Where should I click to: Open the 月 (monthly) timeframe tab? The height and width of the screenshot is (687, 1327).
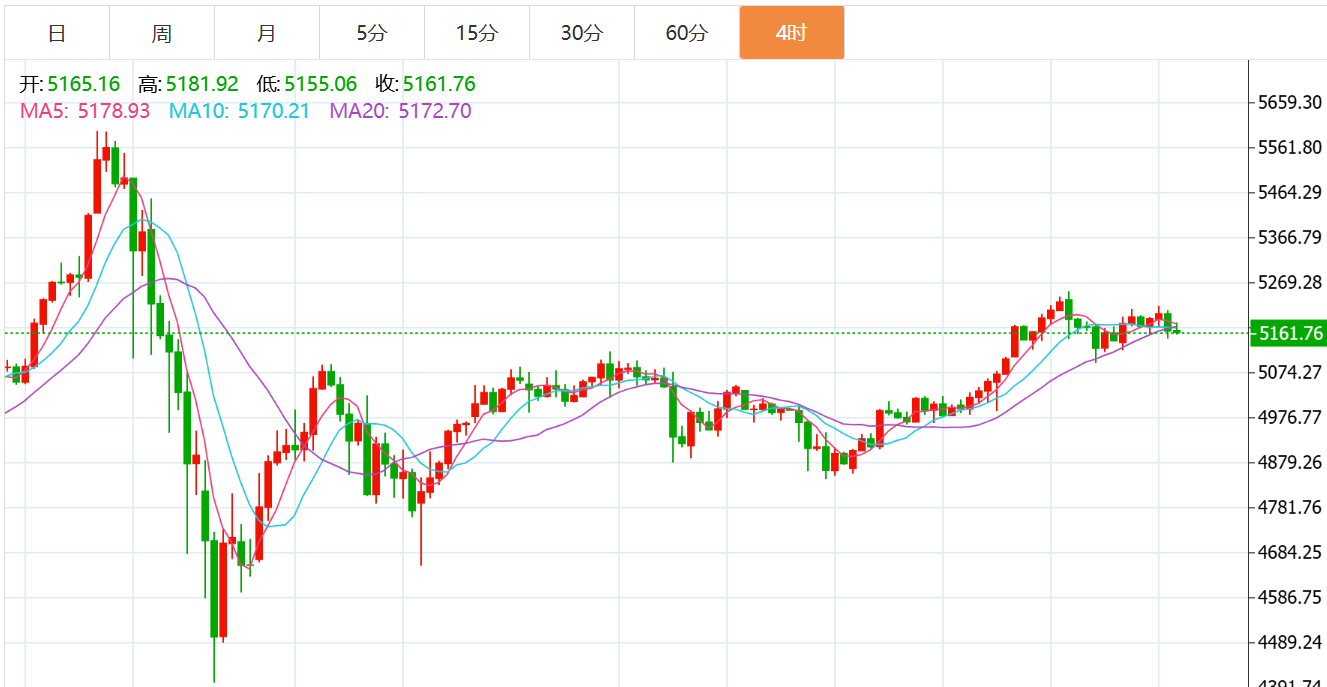click(266, 33)
